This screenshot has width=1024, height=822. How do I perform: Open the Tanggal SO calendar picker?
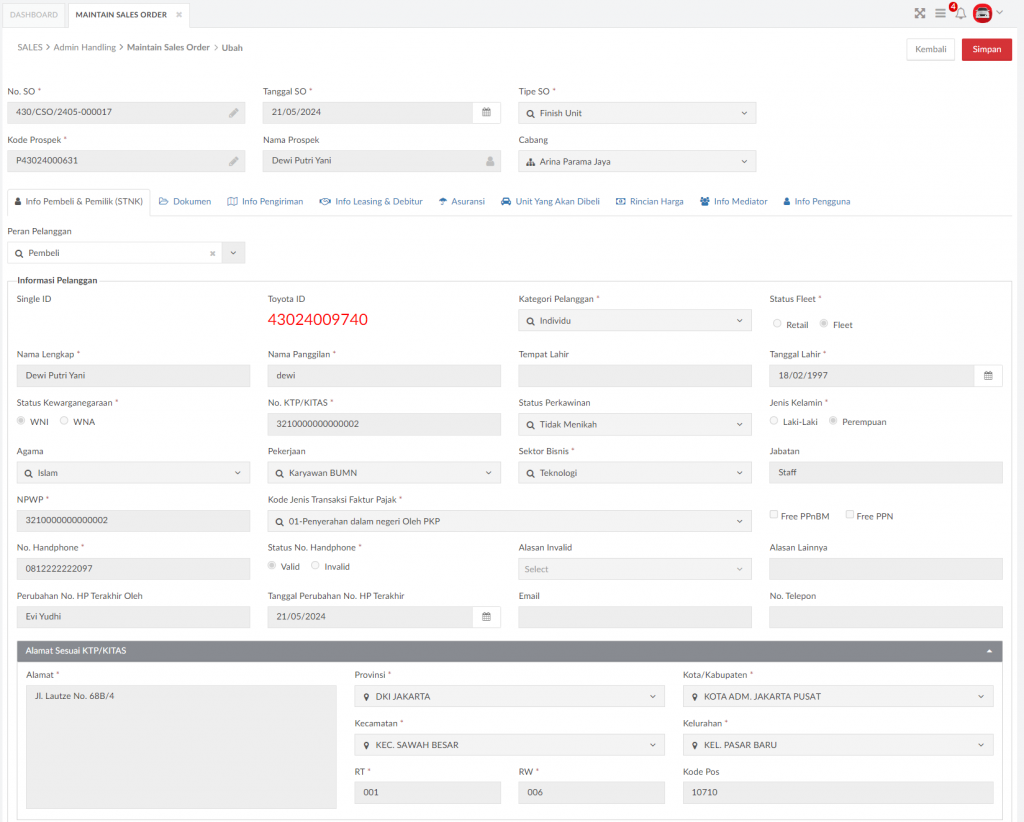[x=487, y=112]
